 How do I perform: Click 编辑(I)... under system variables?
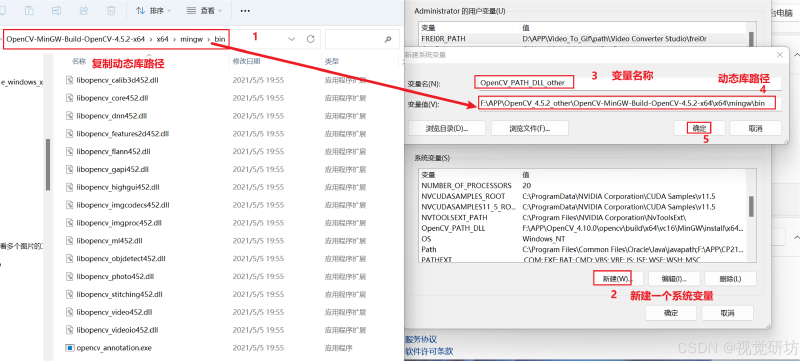point(674,278)
